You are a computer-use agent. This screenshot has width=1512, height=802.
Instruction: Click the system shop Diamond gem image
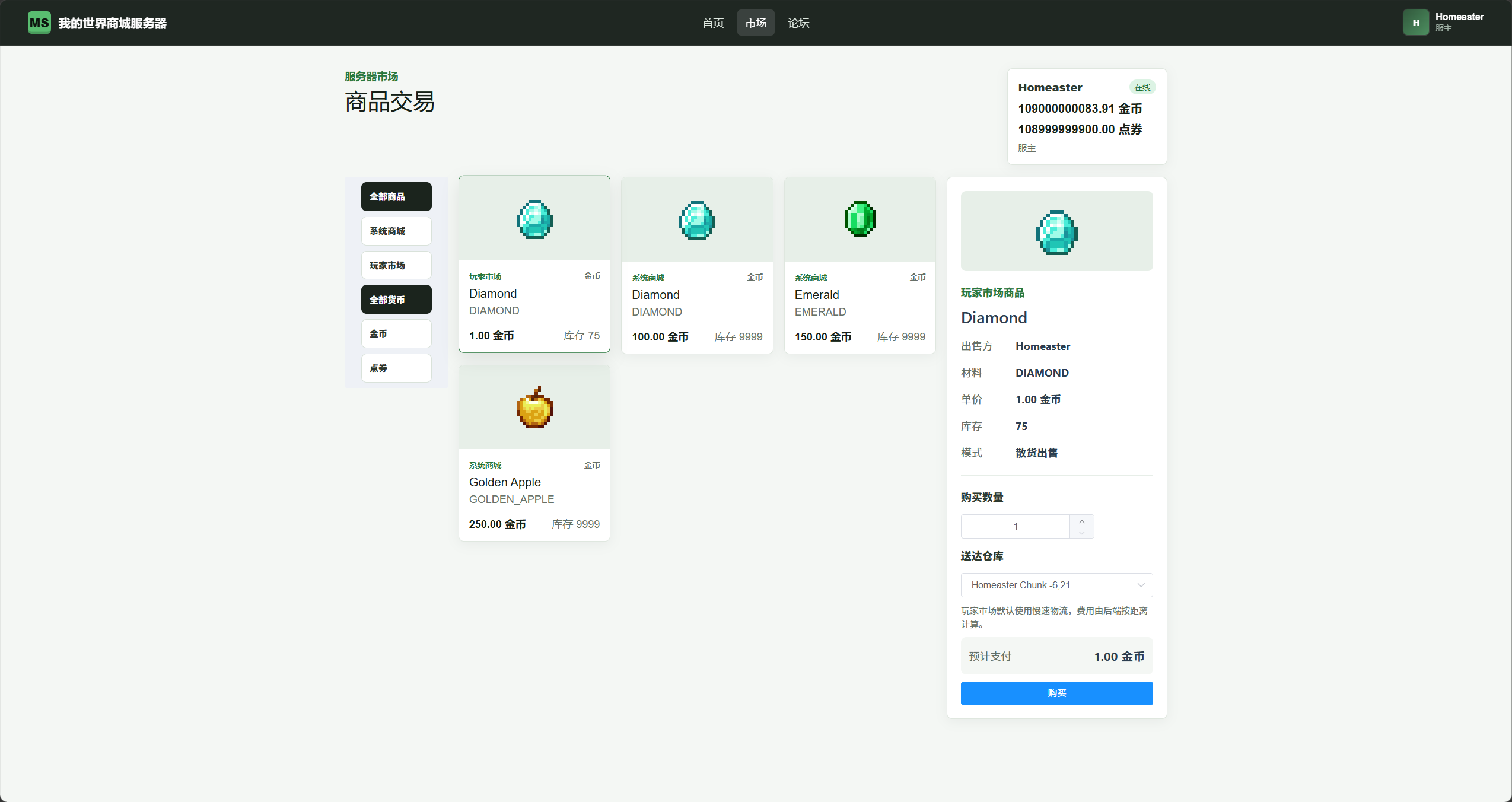click(x=697, y=220)
